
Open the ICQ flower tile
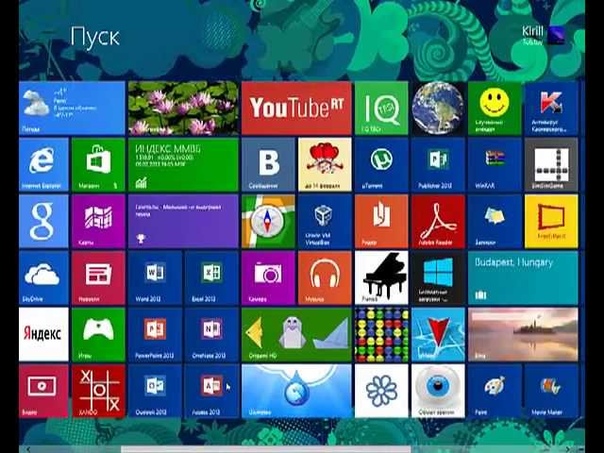coord(381,391)
